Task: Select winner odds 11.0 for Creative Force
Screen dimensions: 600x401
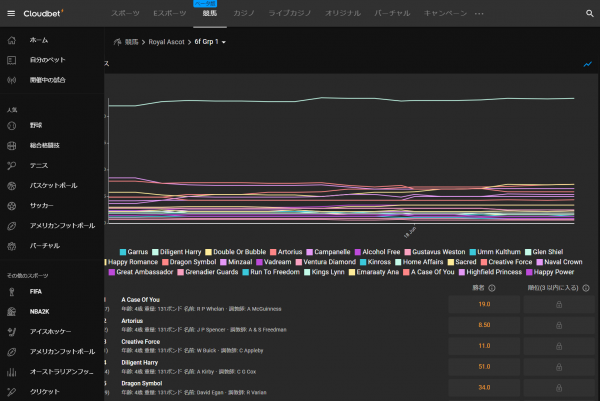Action: point(484,346)
